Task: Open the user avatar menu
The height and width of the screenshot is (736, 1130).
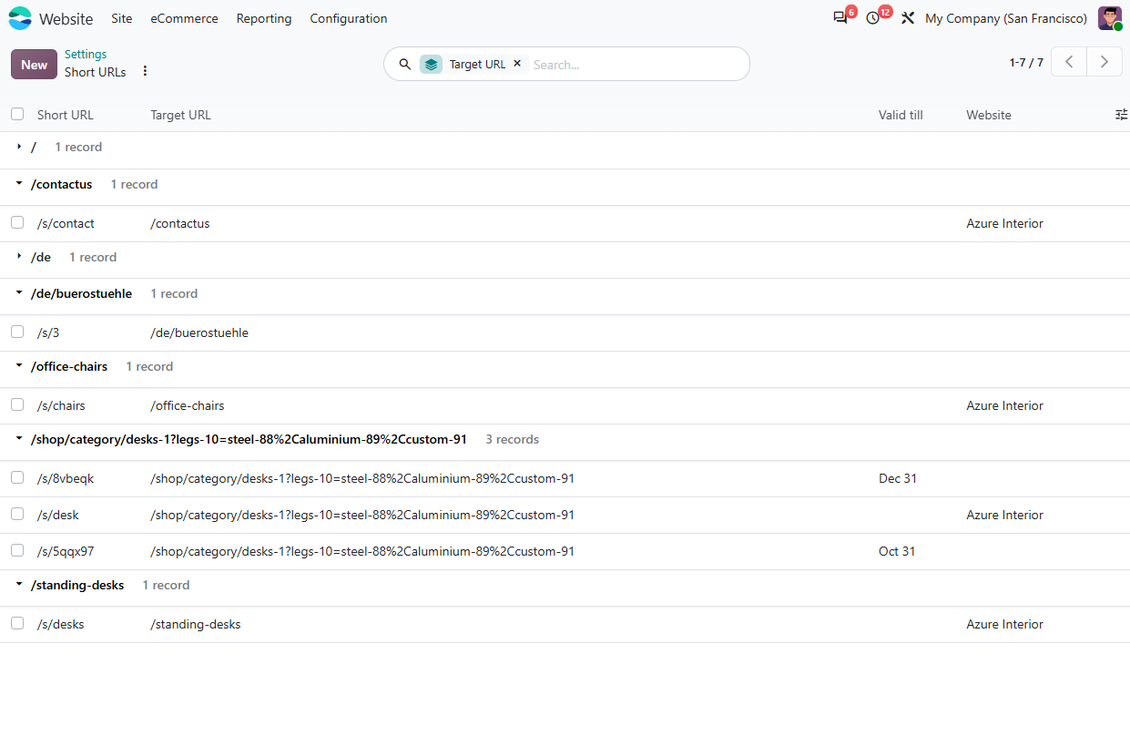Action: [x=1109, y=18]
